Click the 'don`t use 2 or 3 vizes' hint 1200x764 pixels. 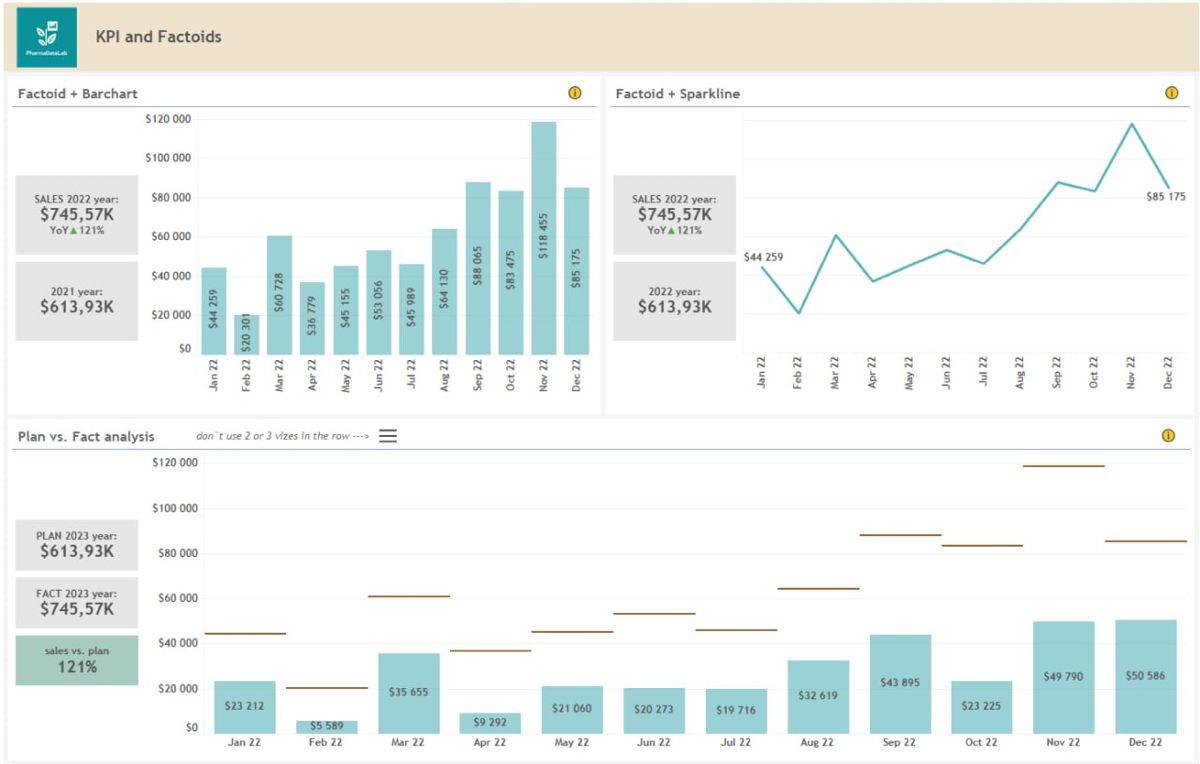283,436
